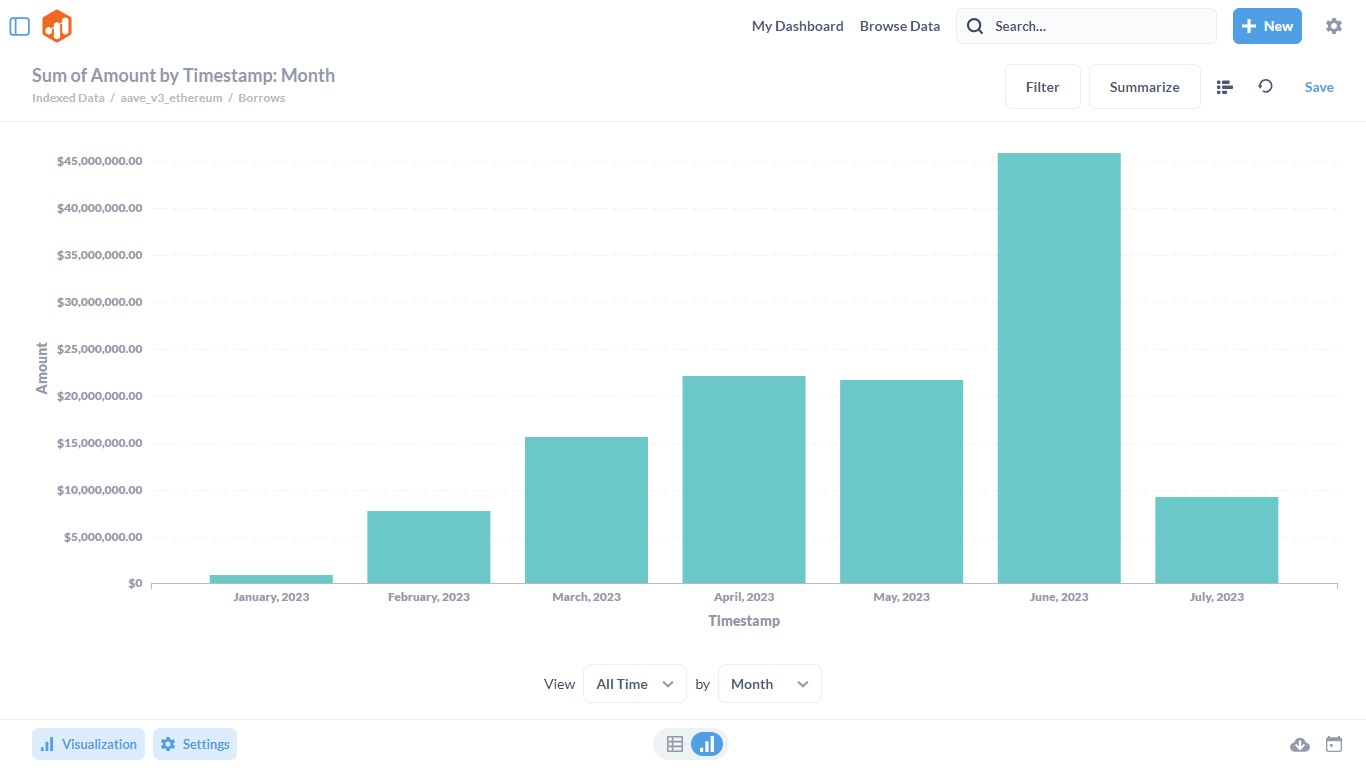The width and height of the screenshot is (1366, 768).
Task: Open the settings gear in top bar
Action: [1333, 27]
